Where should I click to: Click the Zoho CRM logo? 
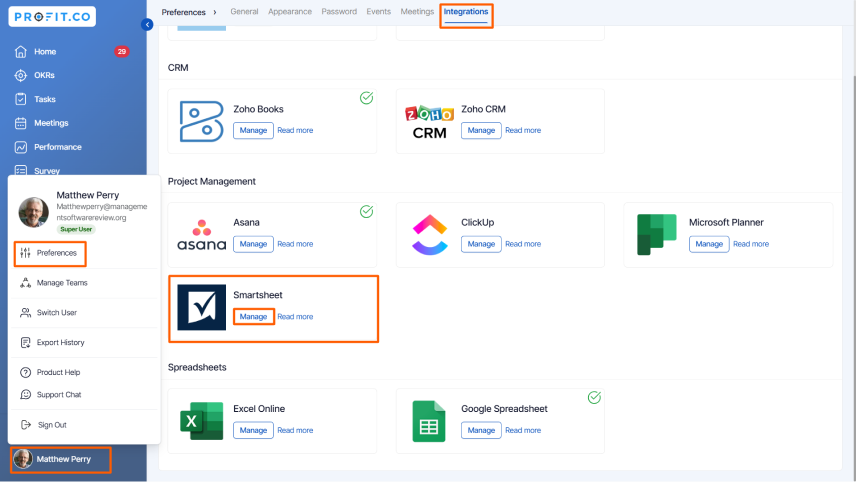(429, 122)
